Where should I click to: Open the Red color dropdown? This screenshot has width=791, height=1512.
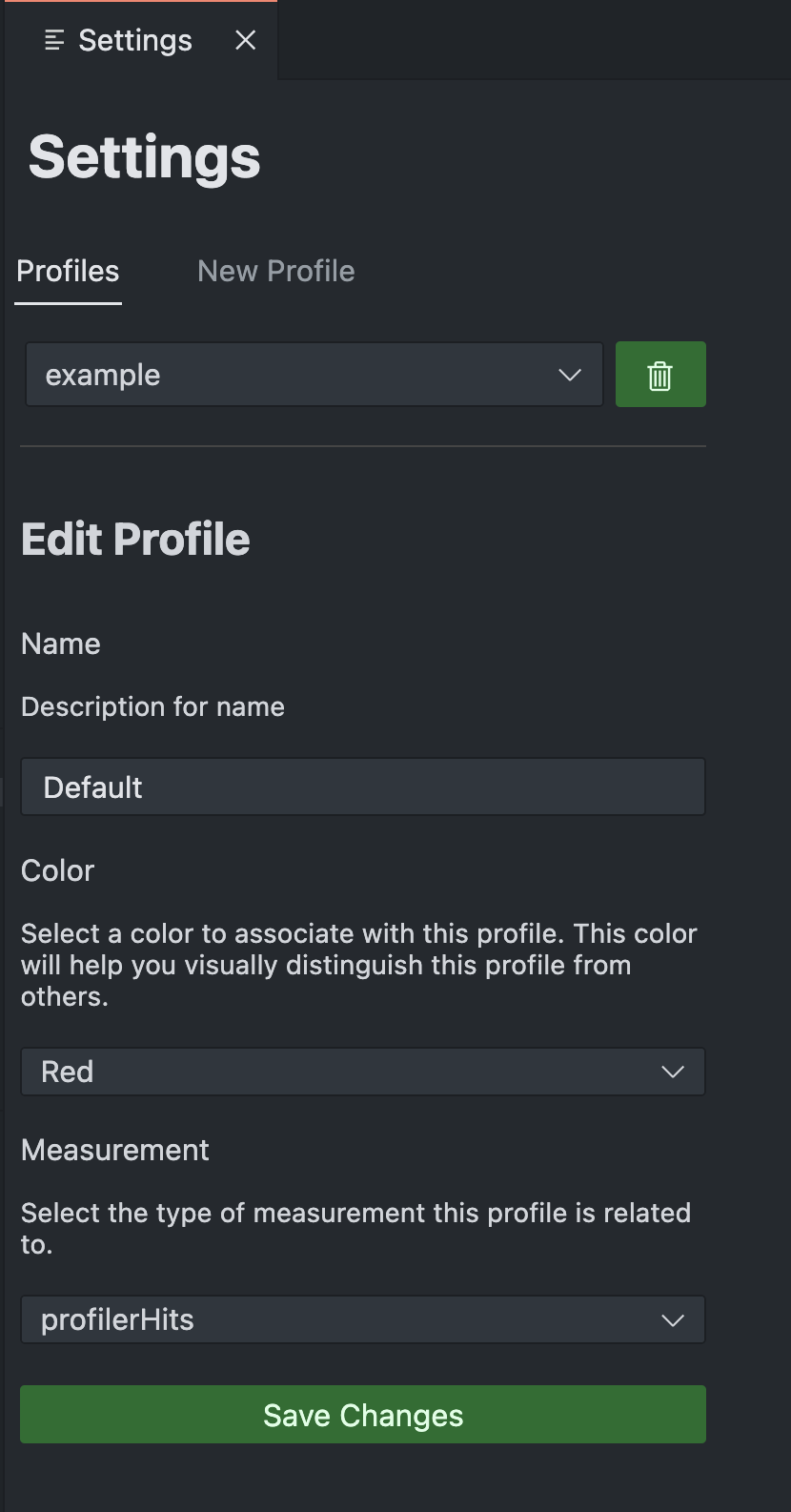point(362,1072)
